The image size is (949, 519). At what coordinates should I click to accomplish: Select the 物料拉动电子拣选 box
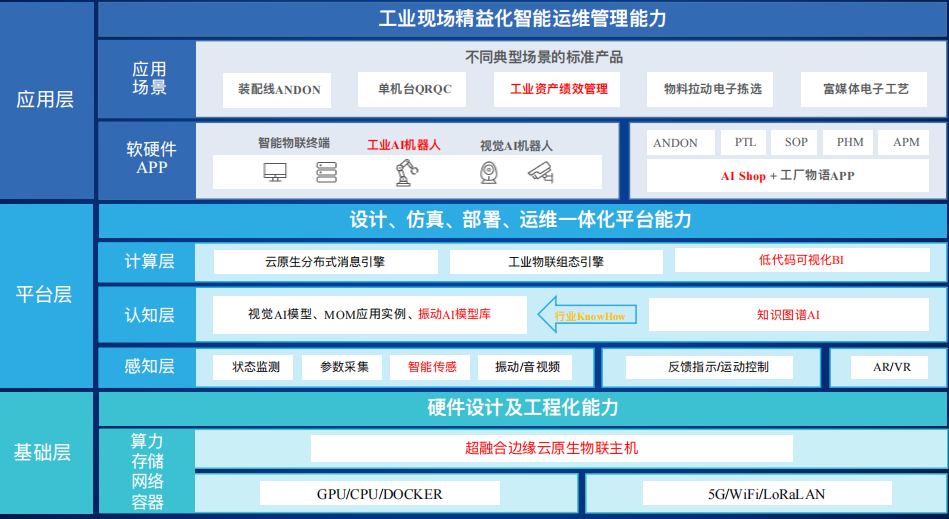[x=712, y=89]
